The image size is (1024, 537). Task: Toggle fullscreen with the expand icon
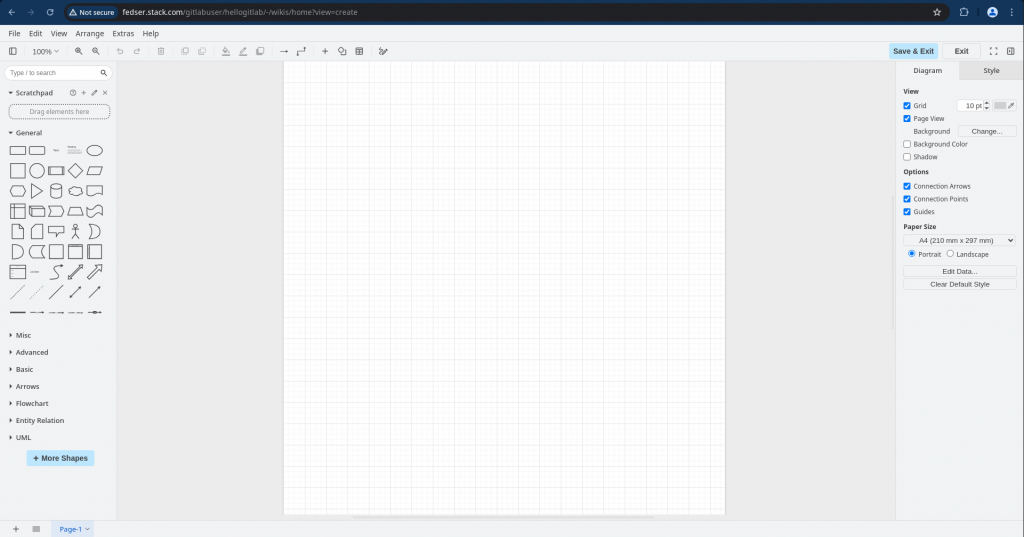[993, 51]
